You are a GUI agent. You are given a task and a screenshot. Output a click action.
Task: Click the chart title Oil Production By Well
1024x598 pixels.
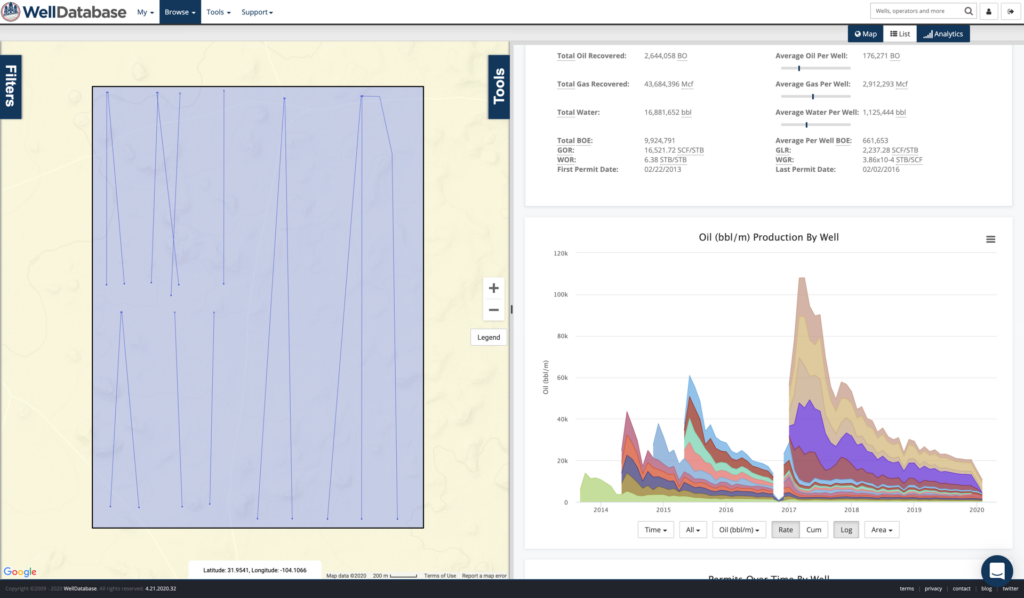click(x=769, y=238)
